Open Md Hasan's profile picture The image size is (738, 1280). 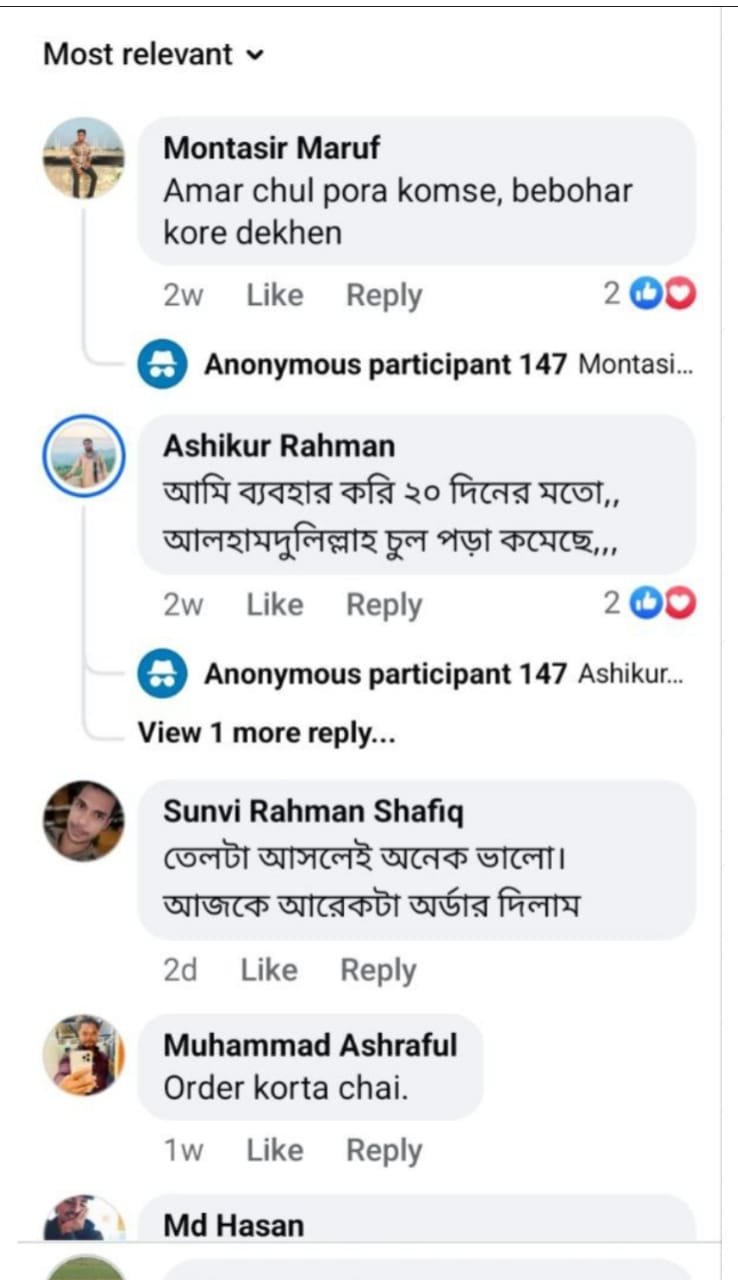pyautogui.click(x=83, y=1222)
